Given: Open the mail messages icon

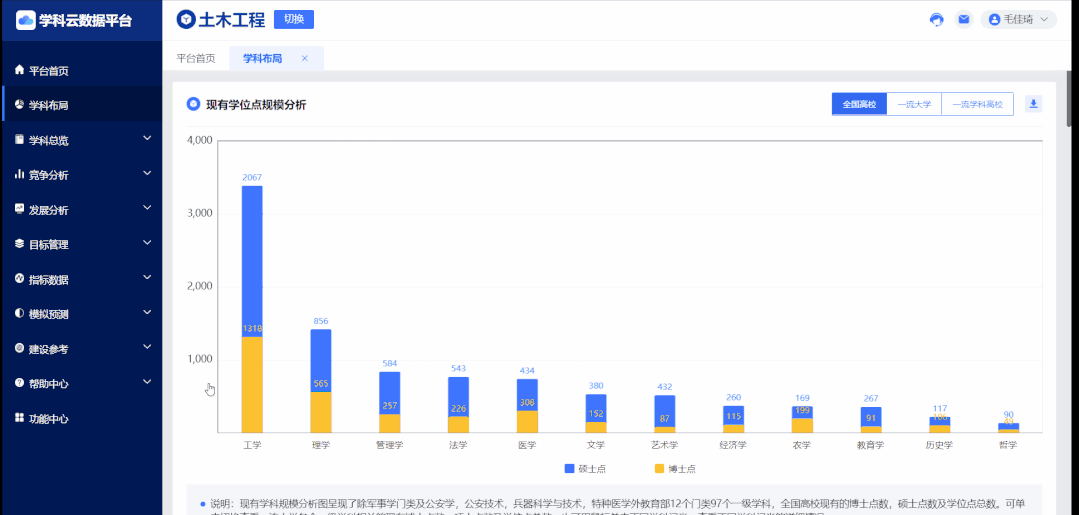Looking at the screenshot, I should click(963, 19).
